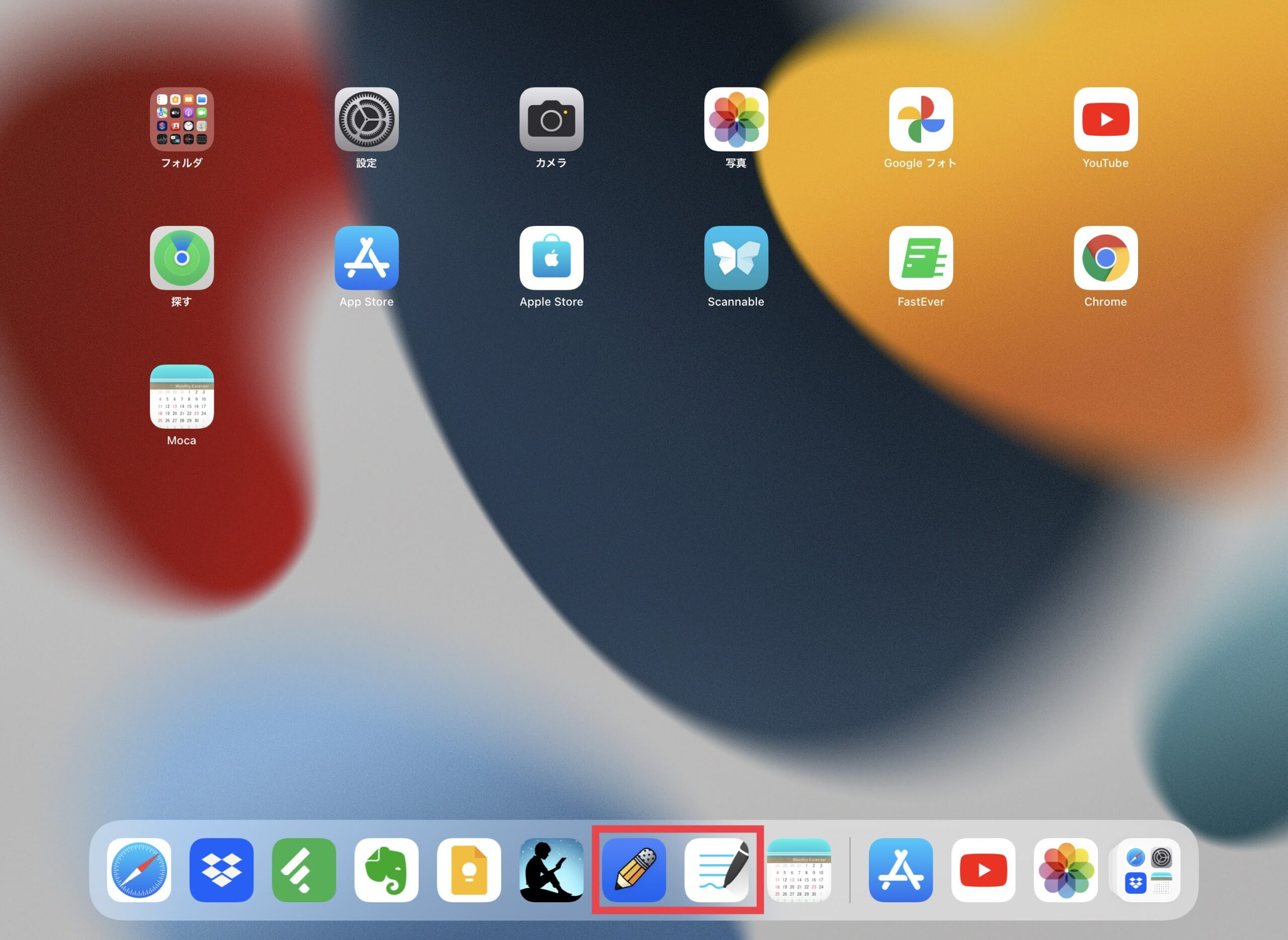Open Safari from the dock

(139, 870)
